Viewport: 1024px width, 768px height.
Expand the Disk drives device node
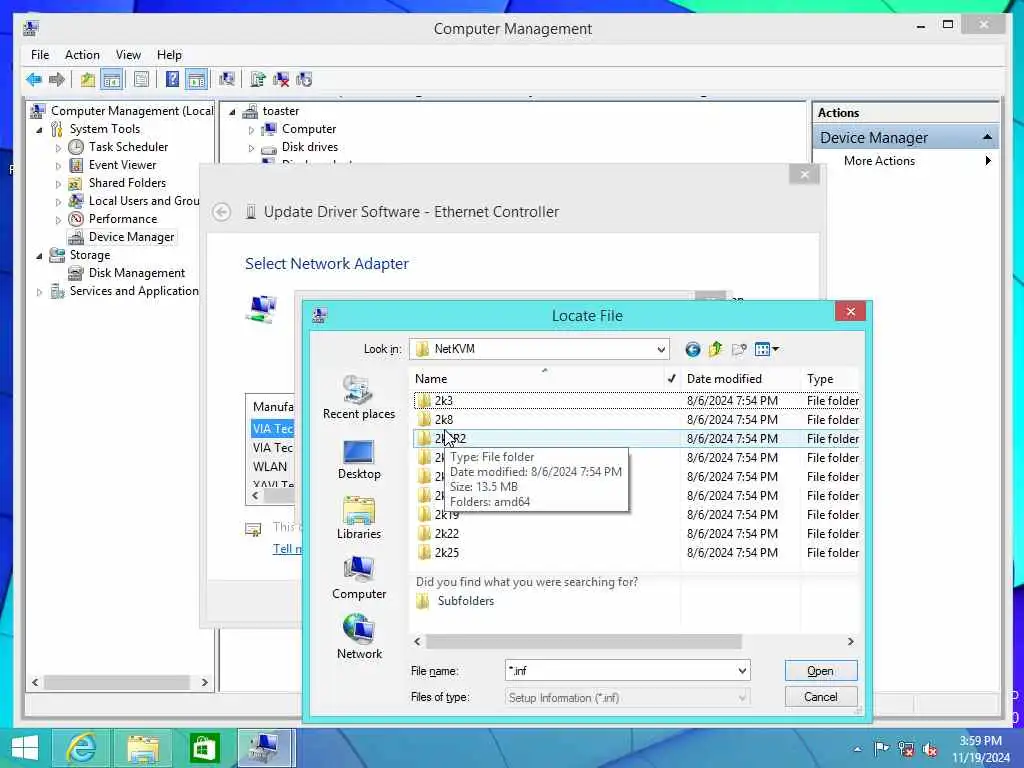click(251, 148)
